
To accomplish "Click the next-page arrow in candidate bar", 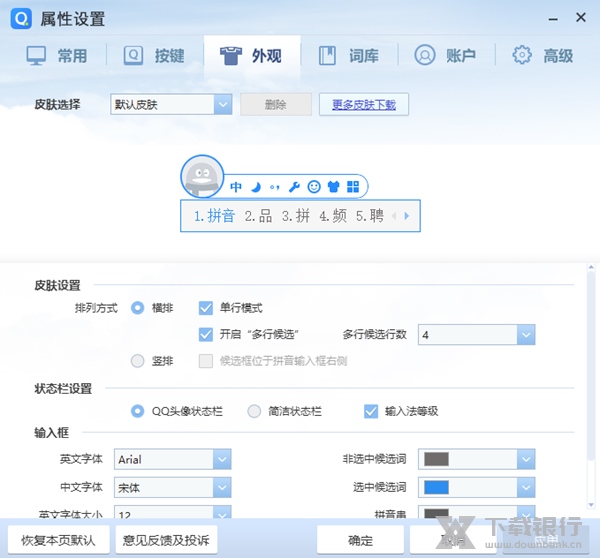I will tap(406, 216).
